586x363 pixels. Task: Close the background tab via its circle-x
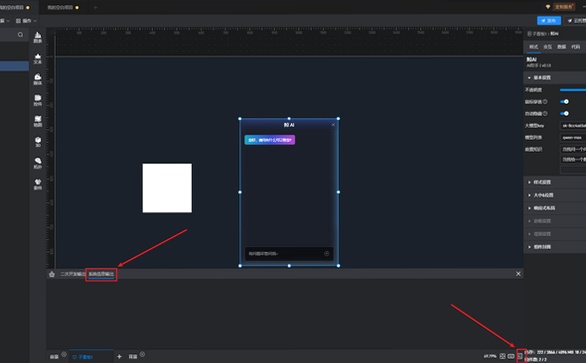click(142, 354)
